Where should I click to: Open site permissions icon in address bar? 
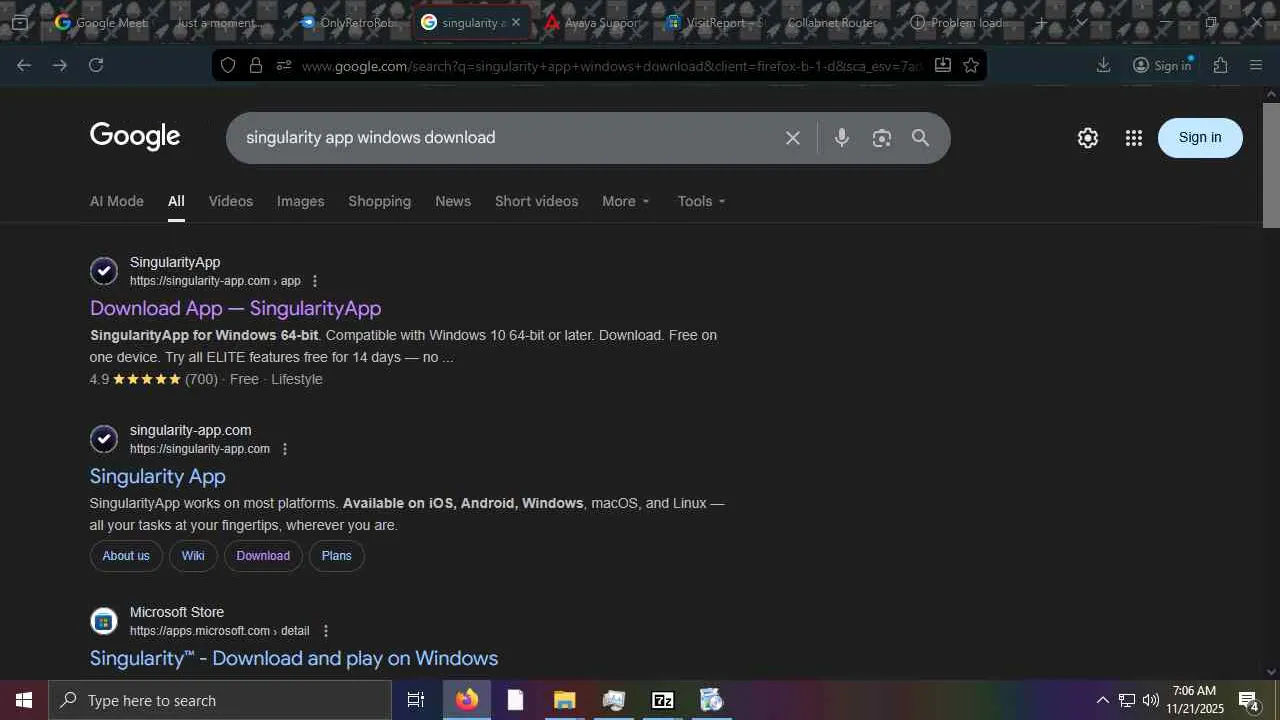click(284, 65)
